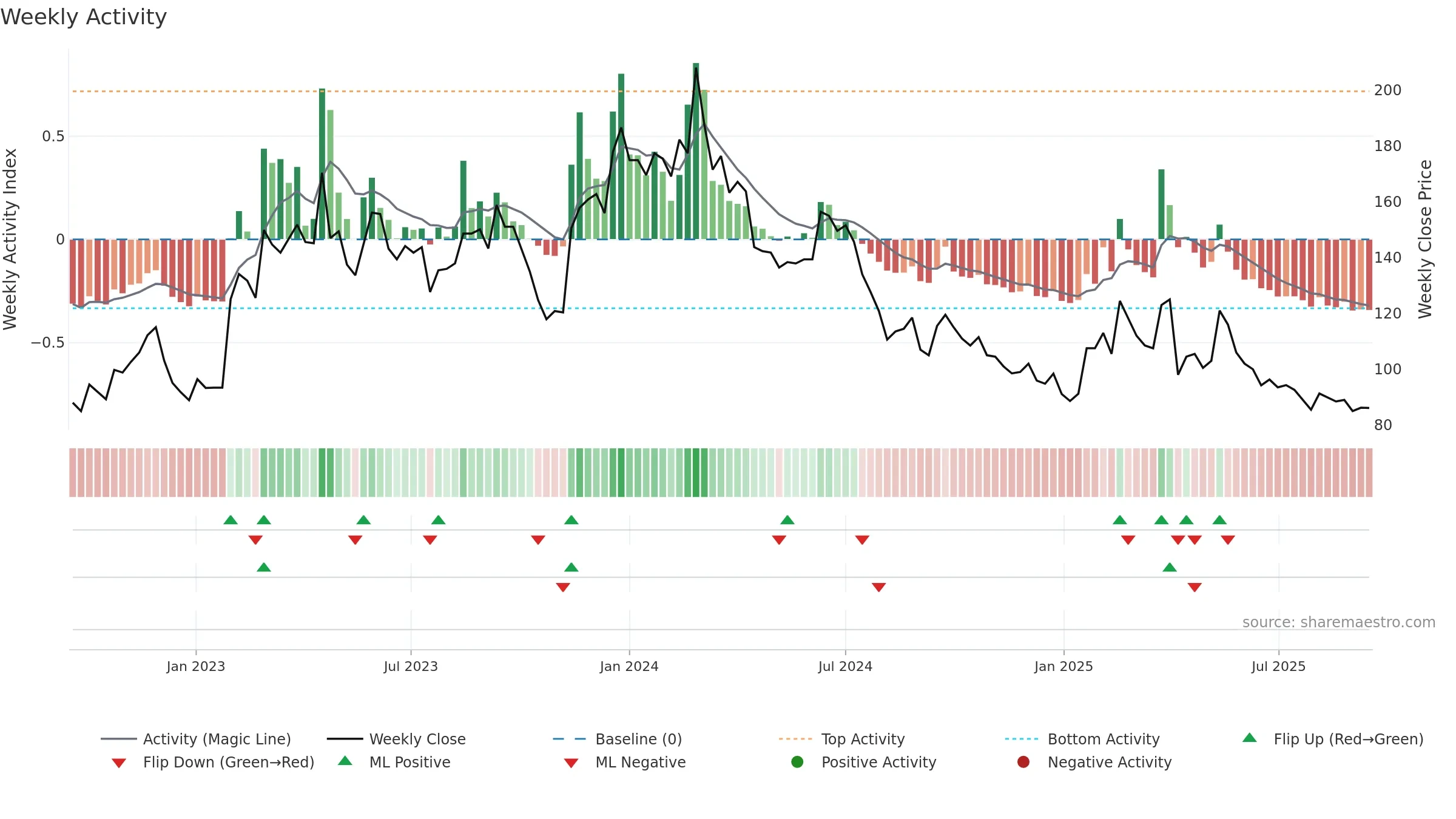Viewport: 1456px width, 819px height.
Task: Toggle the ML Negative legend entry
Action: [x=625, y=762]
